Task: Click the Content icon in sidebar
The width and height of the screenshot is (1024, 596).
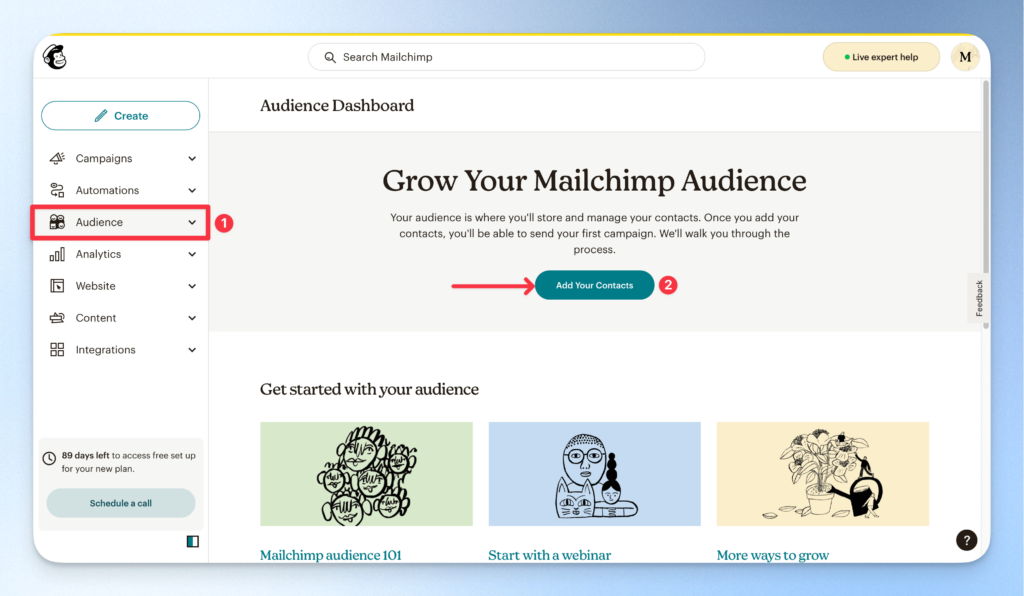Action: (x=57, y=318)
